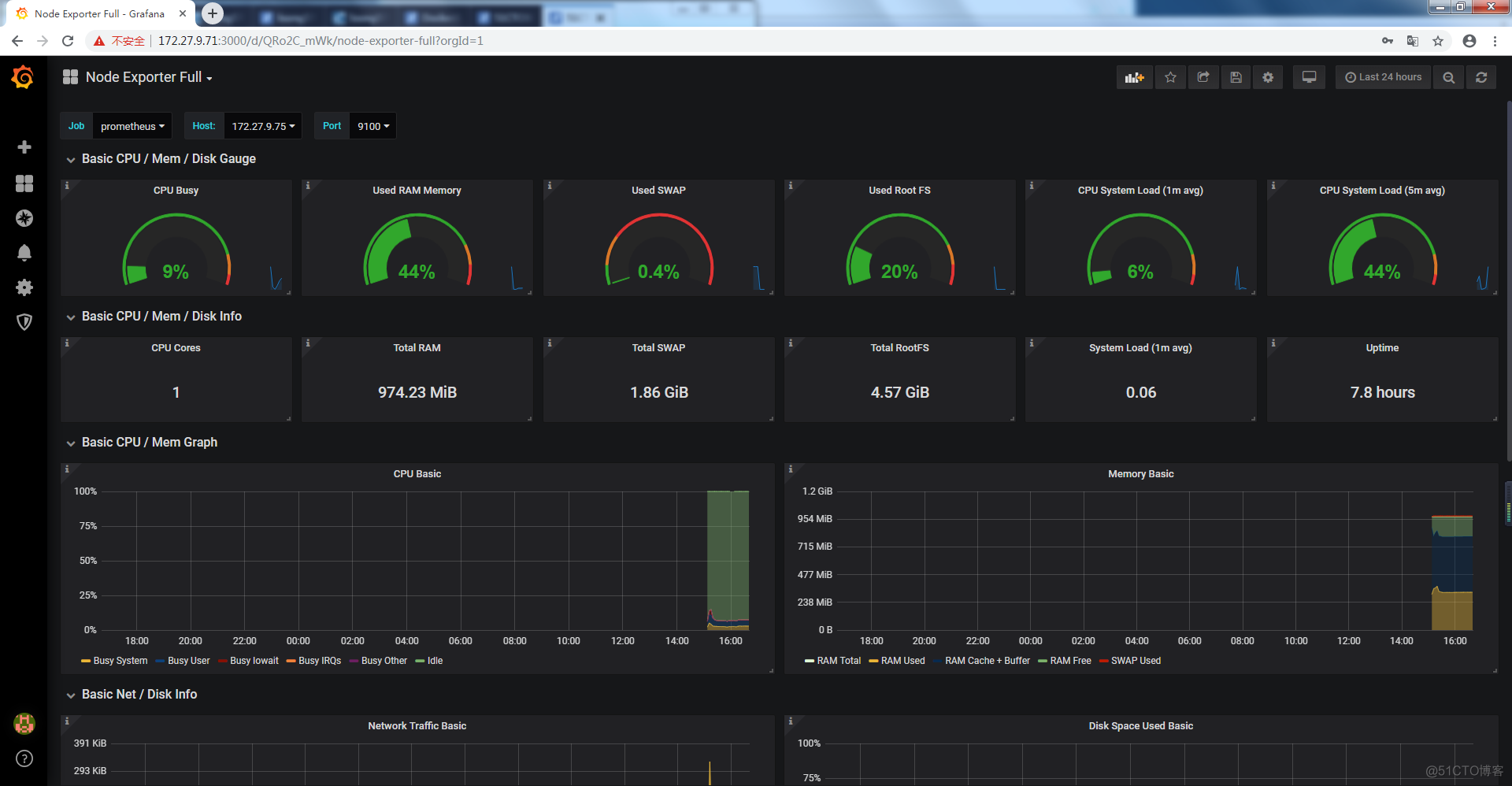Viewport: 1512px width, 786px height.
Task: Open the Used Root FS panel title menu
Action: click(x=899, y=191)
